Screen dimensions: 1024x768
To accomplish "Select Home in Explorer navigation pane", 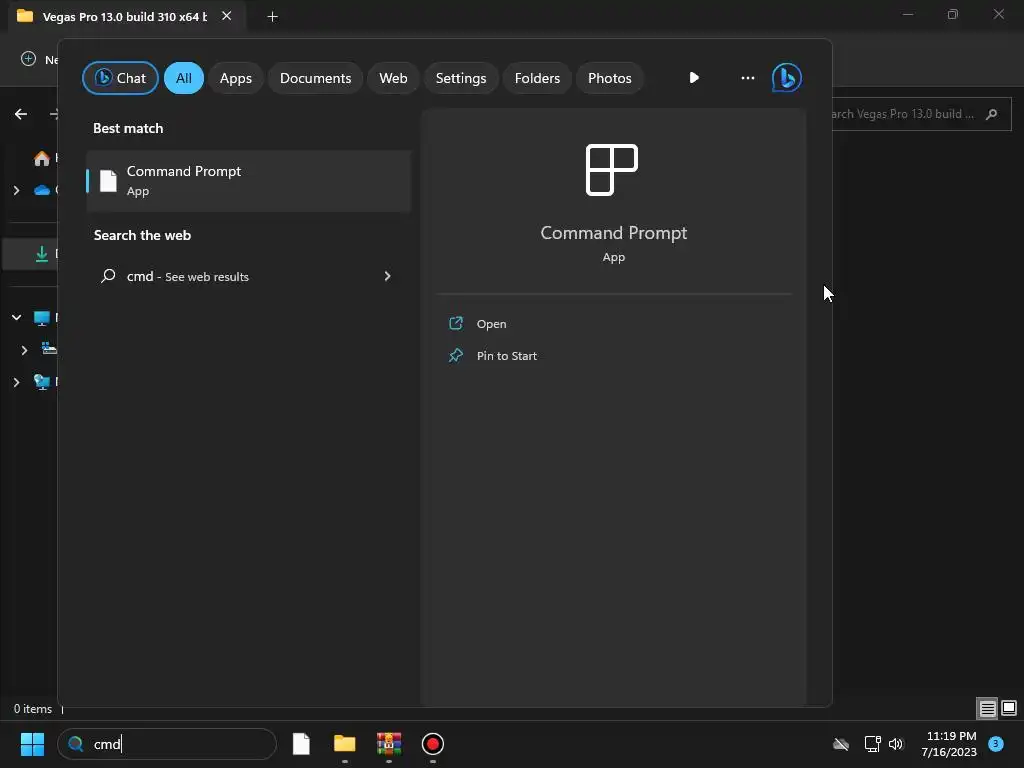I will (x=43, y=158).
